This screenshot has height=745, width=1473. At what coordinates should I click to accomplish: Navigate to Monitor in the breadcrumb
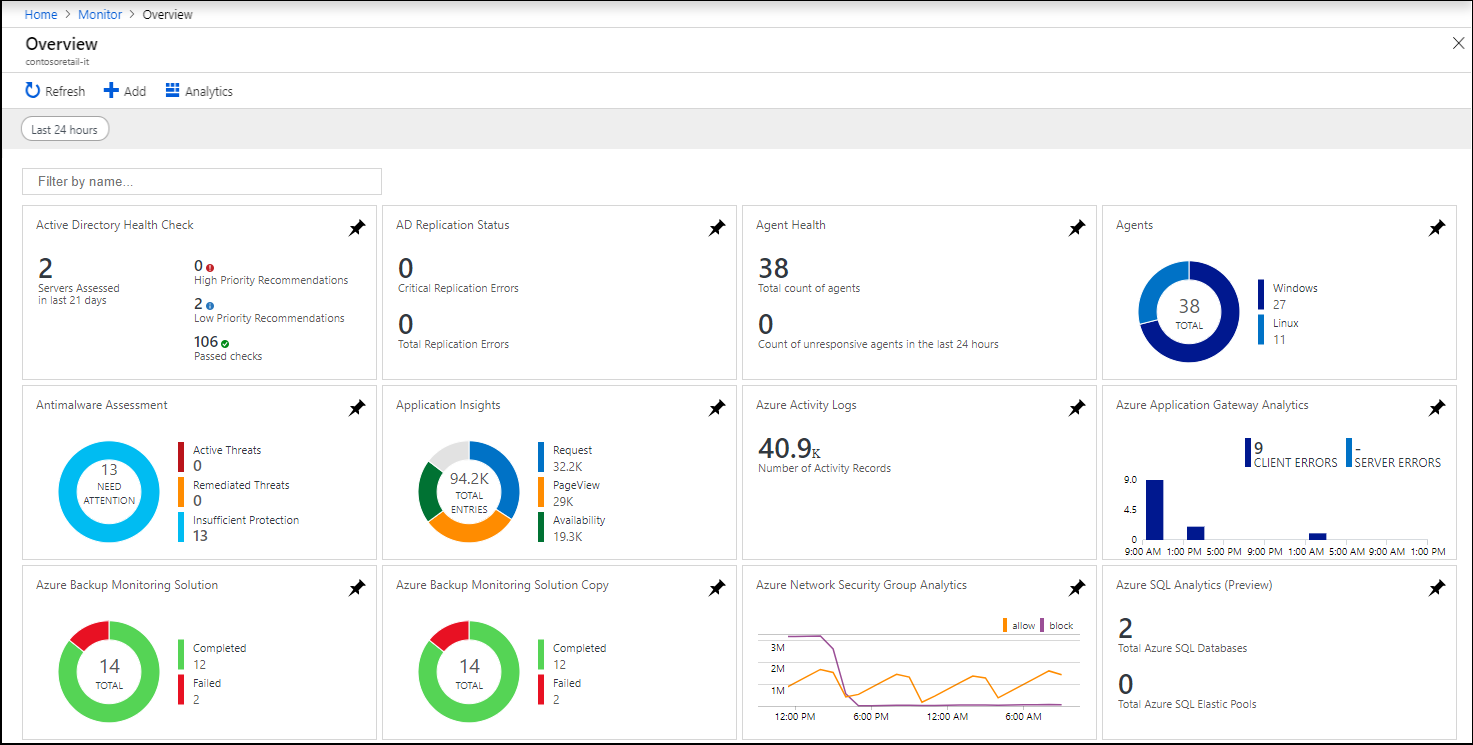point(100,15)
